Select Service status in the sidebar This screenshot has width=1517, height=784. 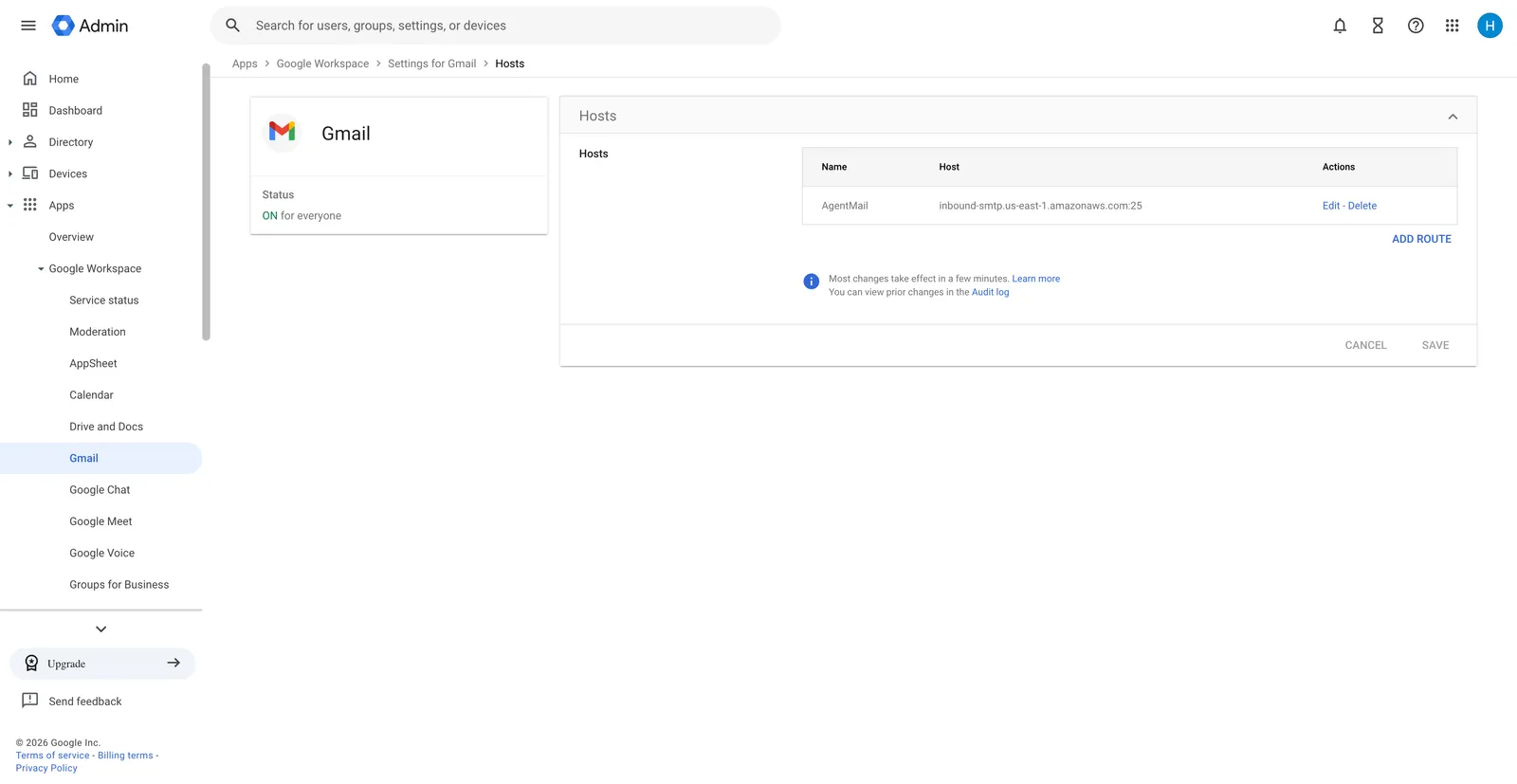104,301
